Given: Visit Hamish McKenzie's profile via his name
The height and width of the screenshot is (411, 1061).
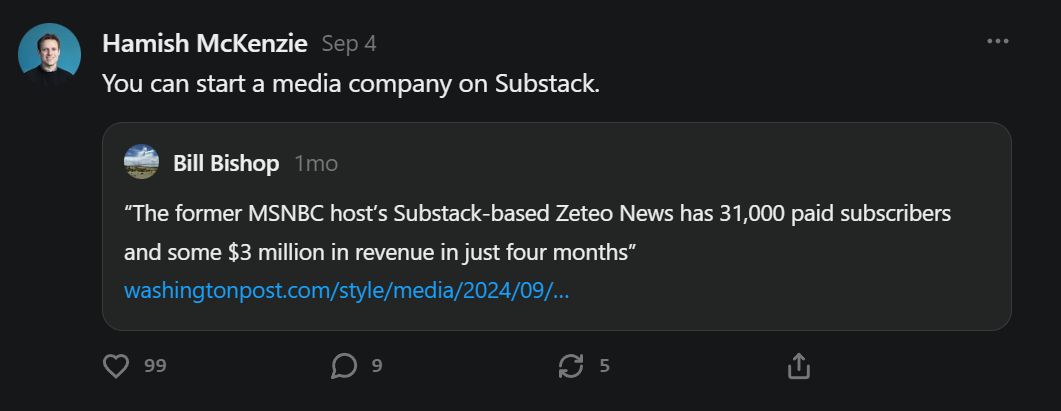Looking at the screenshot, I should coord(205,44).
